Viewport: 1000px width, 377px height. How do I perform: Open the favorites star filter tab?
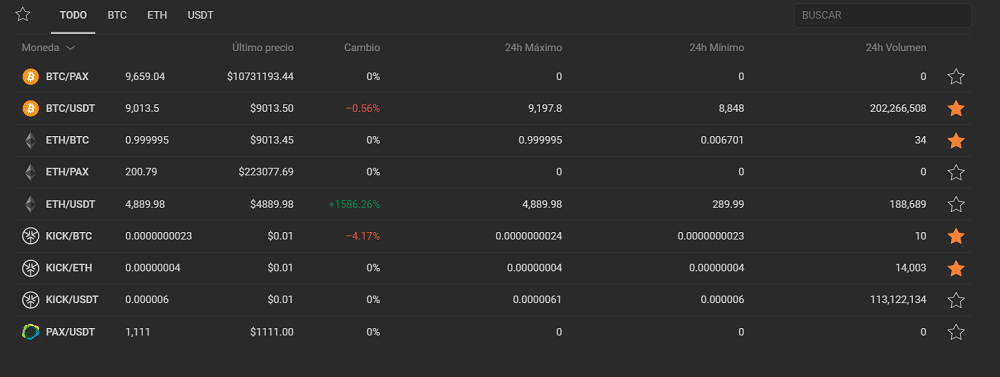pos(23,14)
